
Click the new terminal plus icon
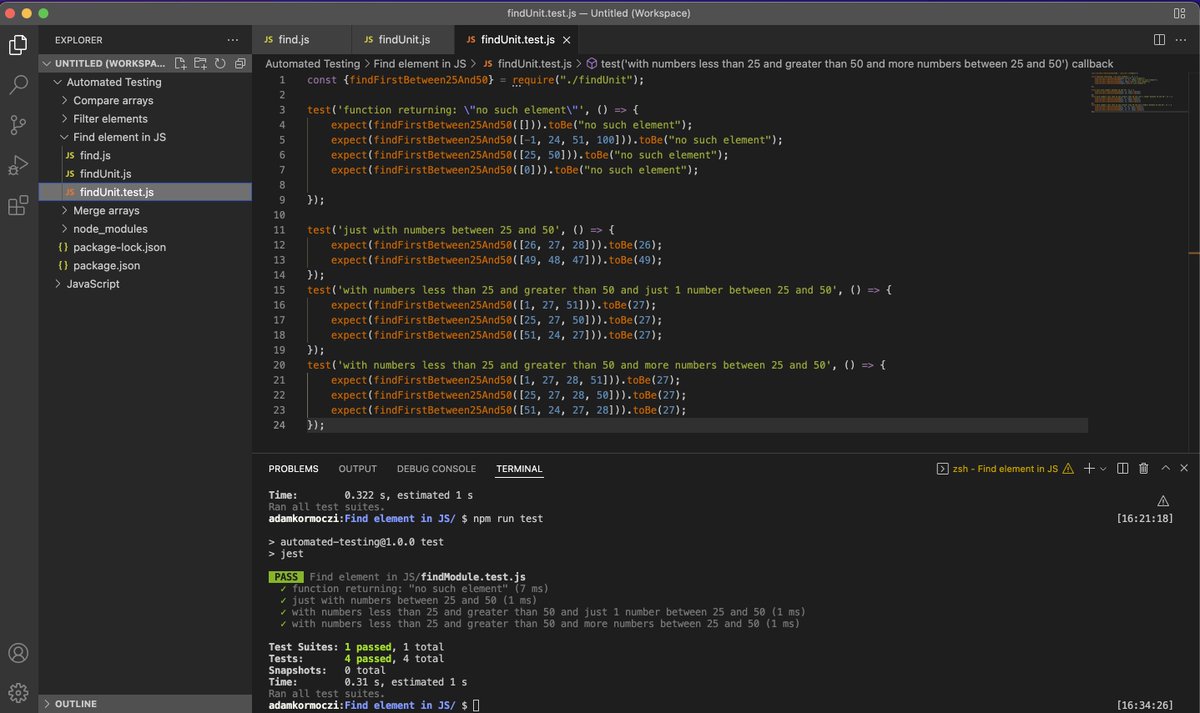(x=1089, y=468)
